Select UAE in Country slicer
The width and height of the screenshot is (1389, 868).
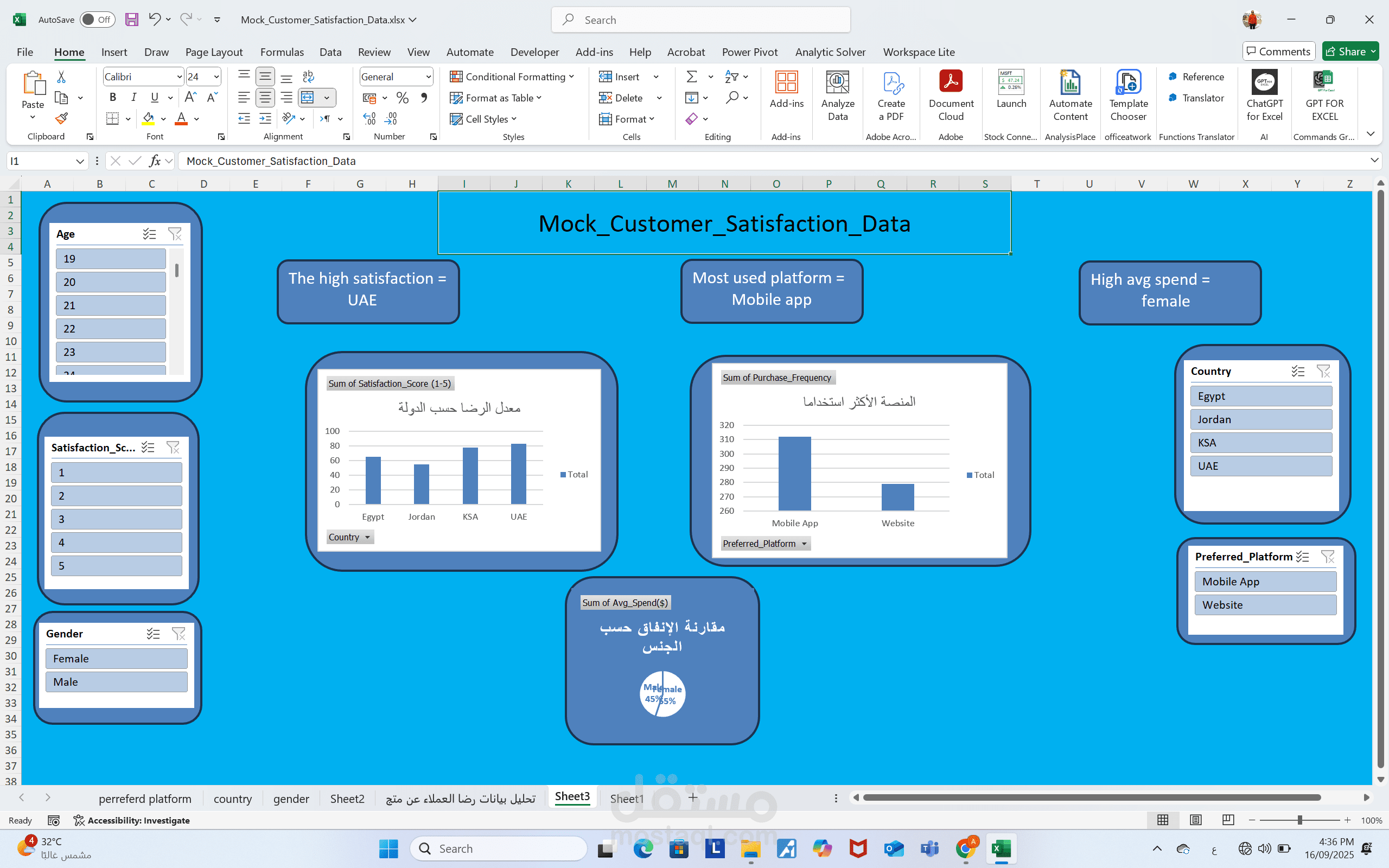pos(1260,466)
